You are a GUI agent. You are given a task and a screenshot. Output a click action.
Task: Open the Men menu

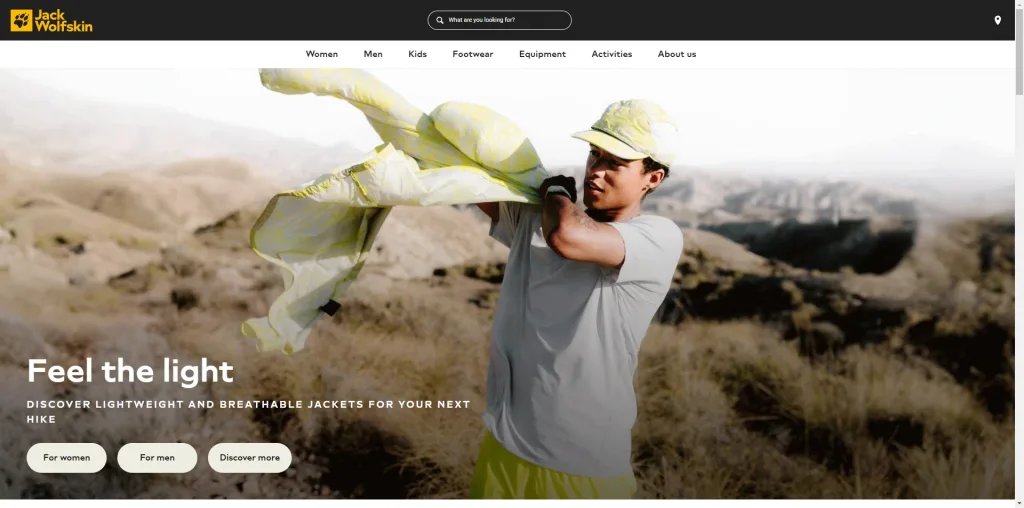(x=373, y=54)
